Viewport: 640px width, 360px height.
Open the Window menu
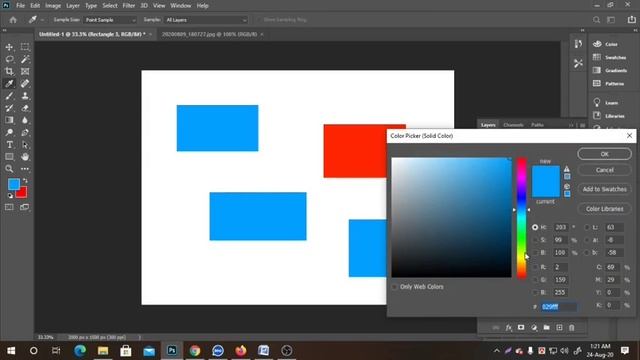click(x=180, y=6)
